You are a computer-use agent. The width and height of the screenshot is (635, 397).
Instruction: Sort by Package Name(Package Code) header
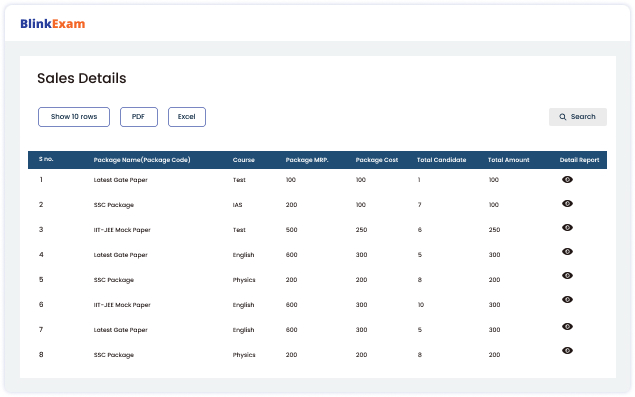(142, 160)
